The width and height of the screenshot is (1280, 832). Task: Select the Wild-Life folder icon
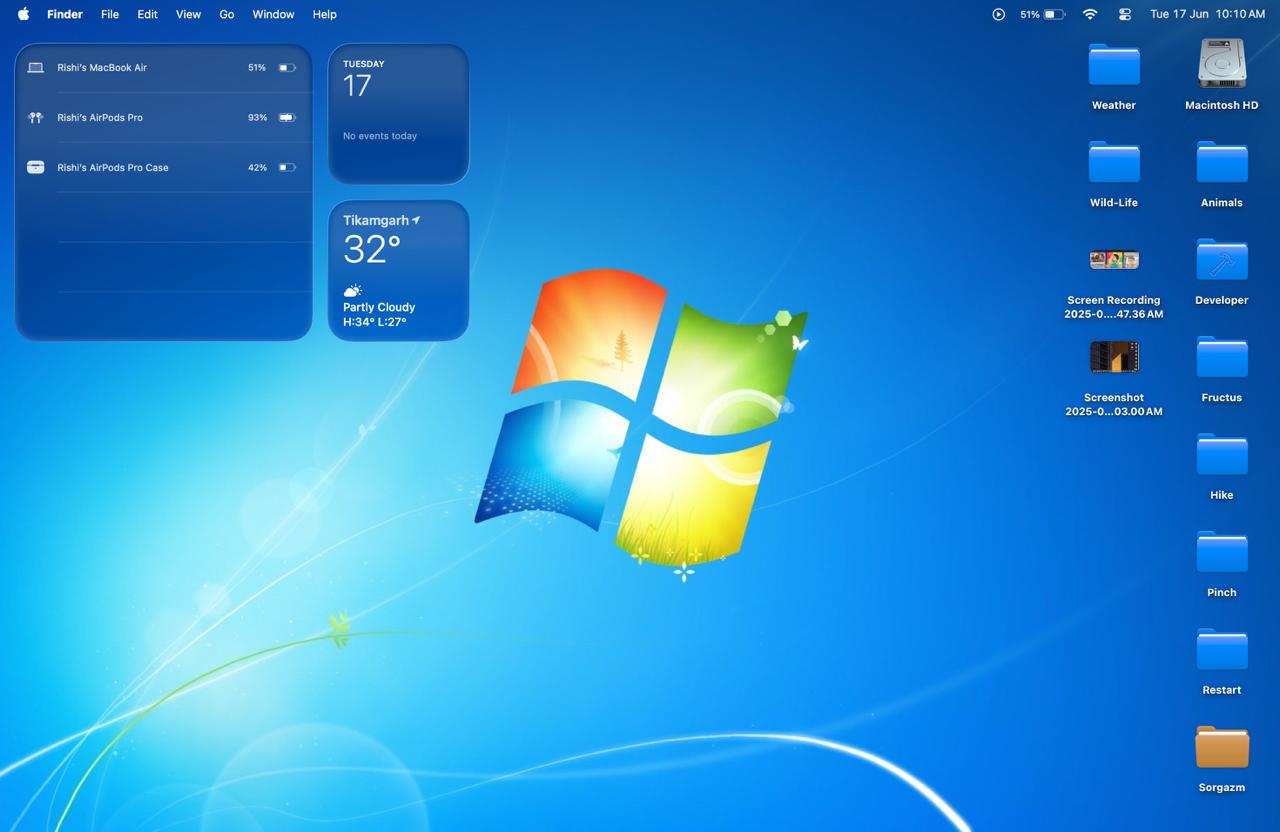tap(1114, 162)
